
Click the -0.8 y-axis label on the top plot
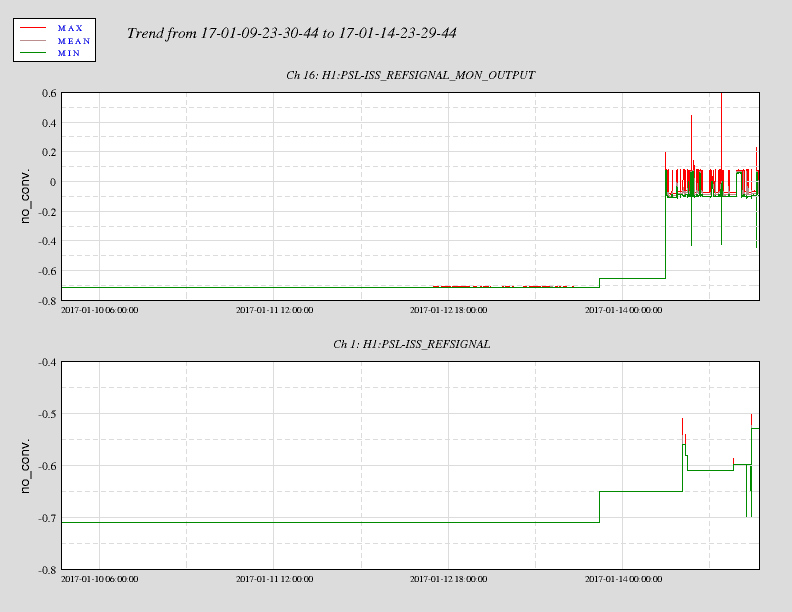47,301
